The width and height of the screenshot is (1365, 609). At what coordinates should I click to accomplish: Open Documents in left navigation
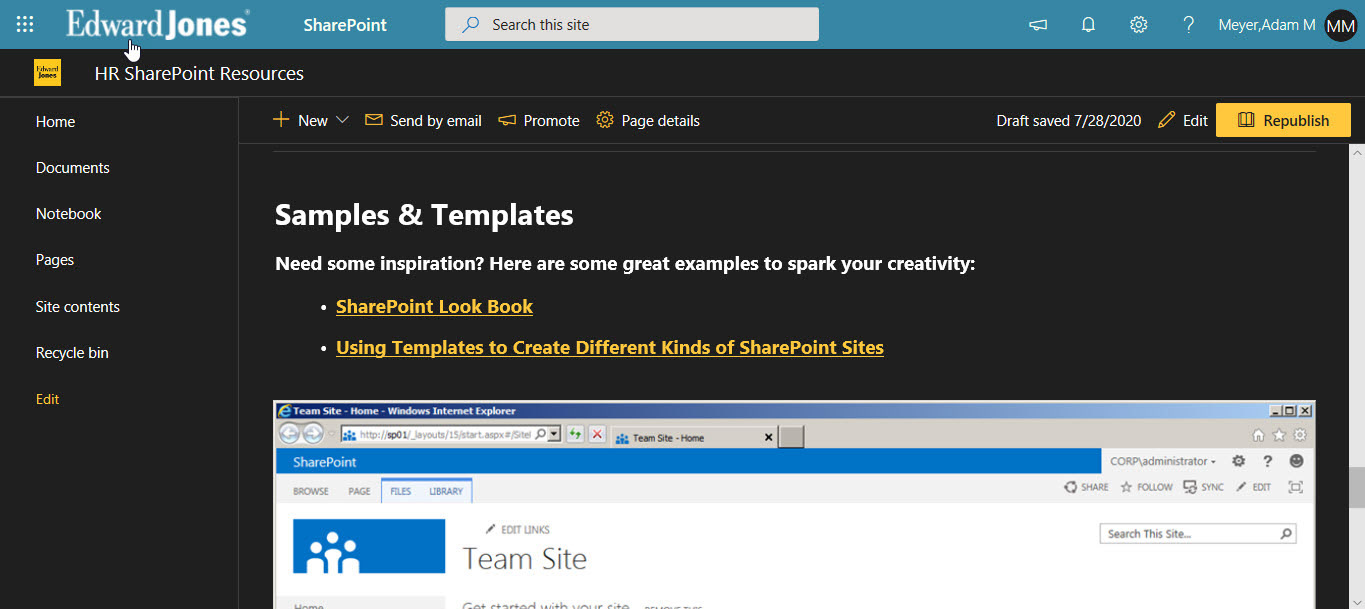(73, 168)
